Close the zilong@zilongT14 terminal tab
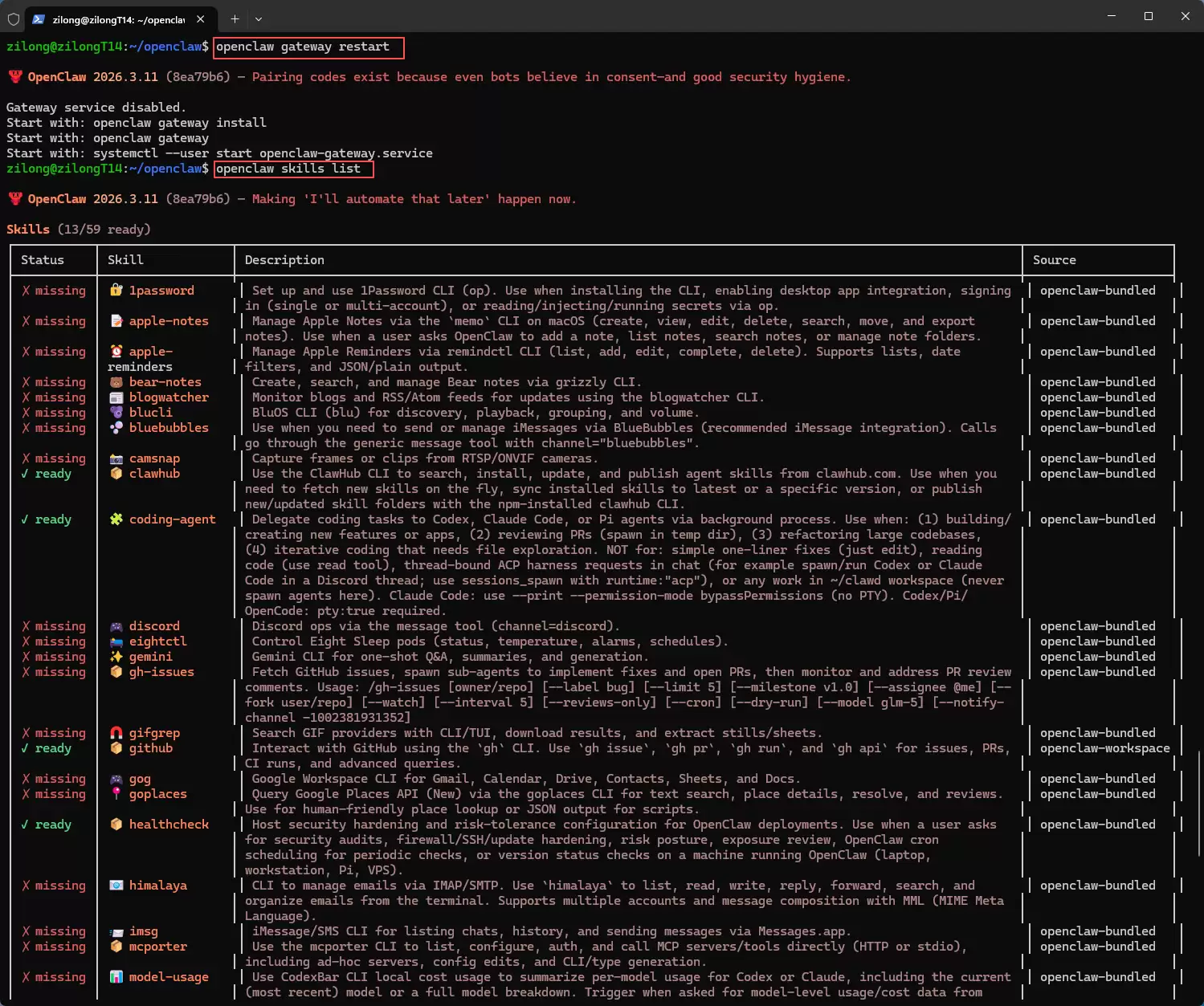 [x=200, y=19]
